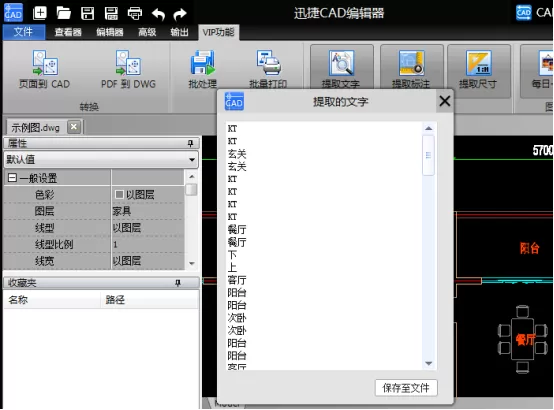Collapse the 一般设置 section
Viewport: 554px width, 410px height.
(12, 177)
